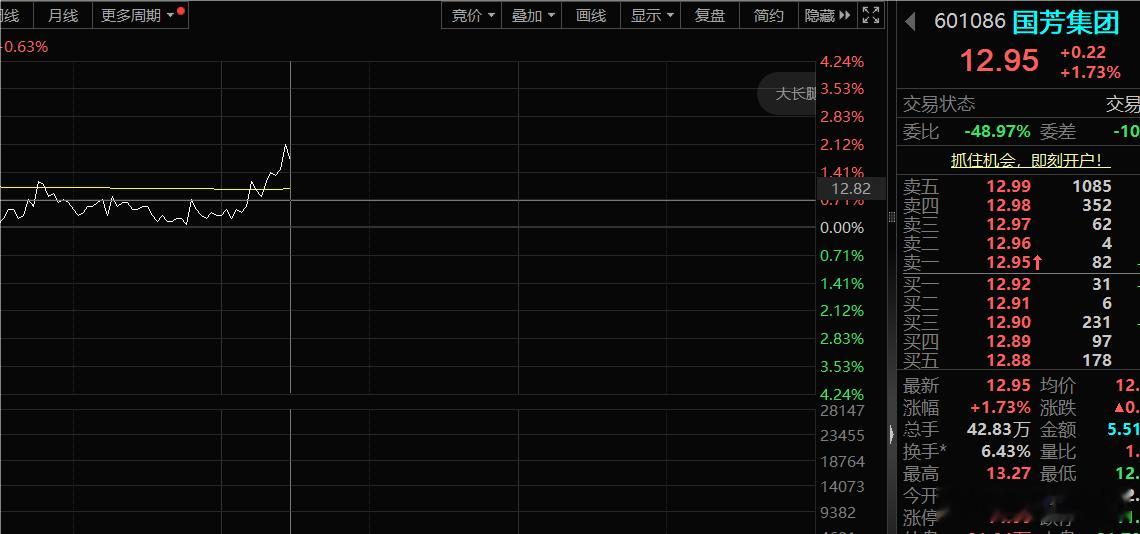Switch to the 月线 monthly chart tab

click(x=63, y=15)
